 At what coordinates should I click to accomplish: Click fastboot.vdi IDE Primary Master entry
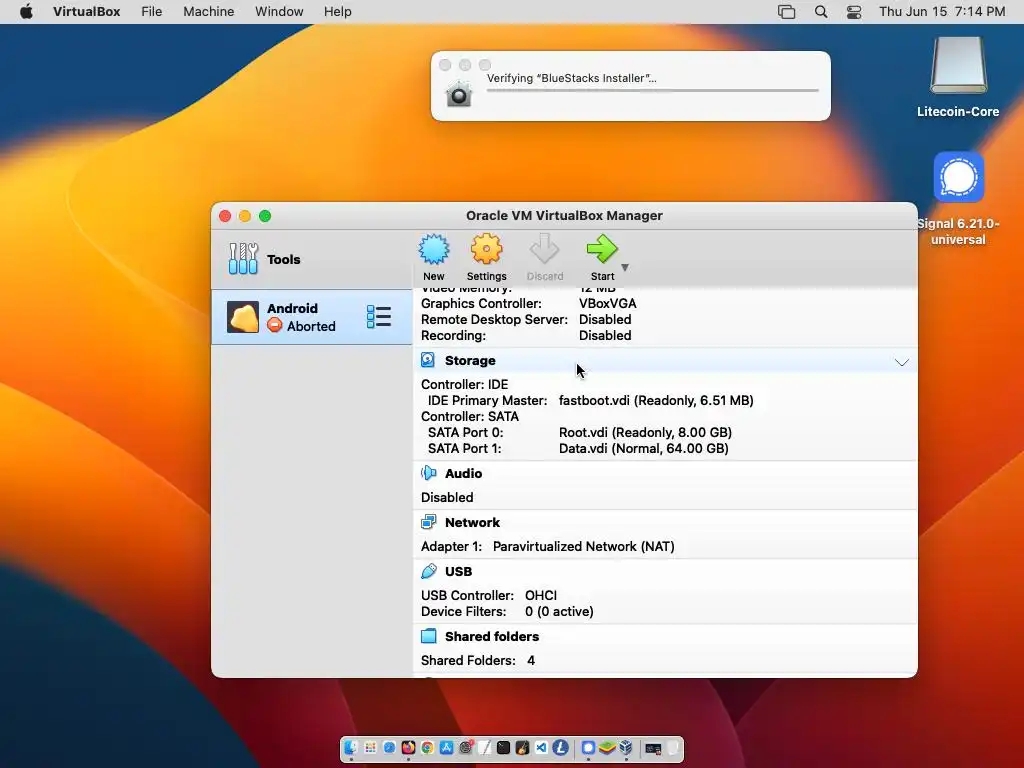point(656,400)
